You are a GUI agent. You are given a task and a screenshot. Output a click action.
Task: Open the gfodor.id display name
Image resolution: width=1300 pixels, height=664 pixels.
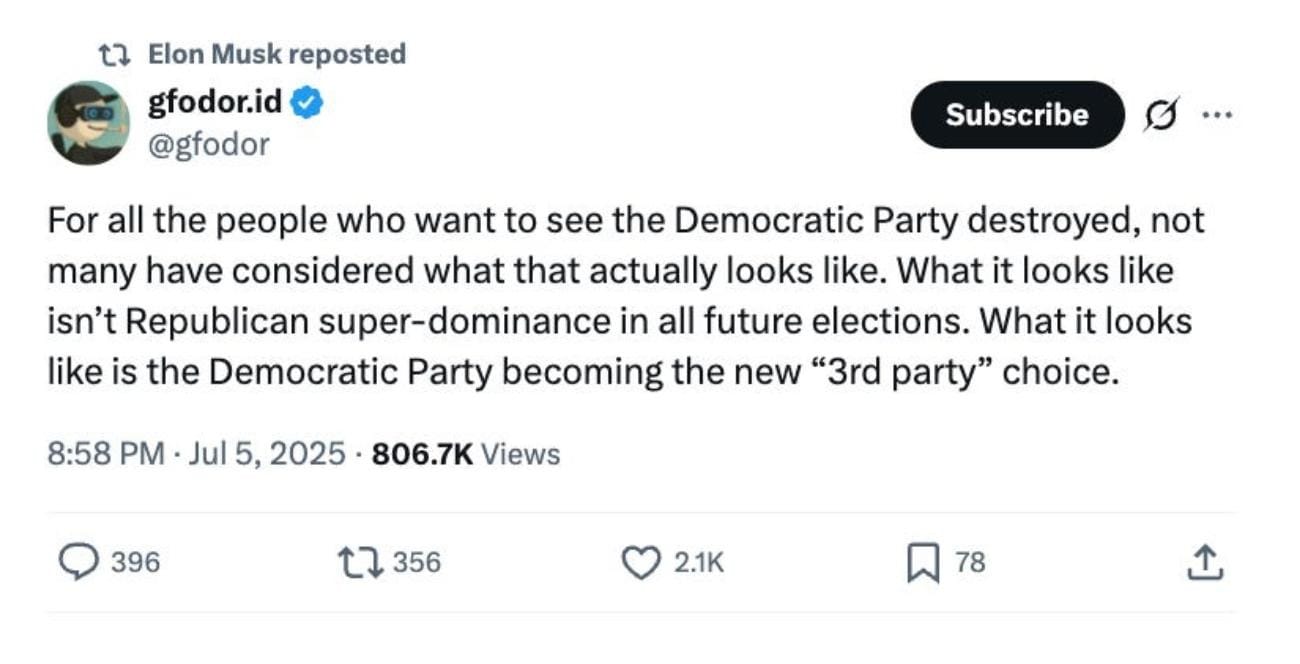pos(215,101)
